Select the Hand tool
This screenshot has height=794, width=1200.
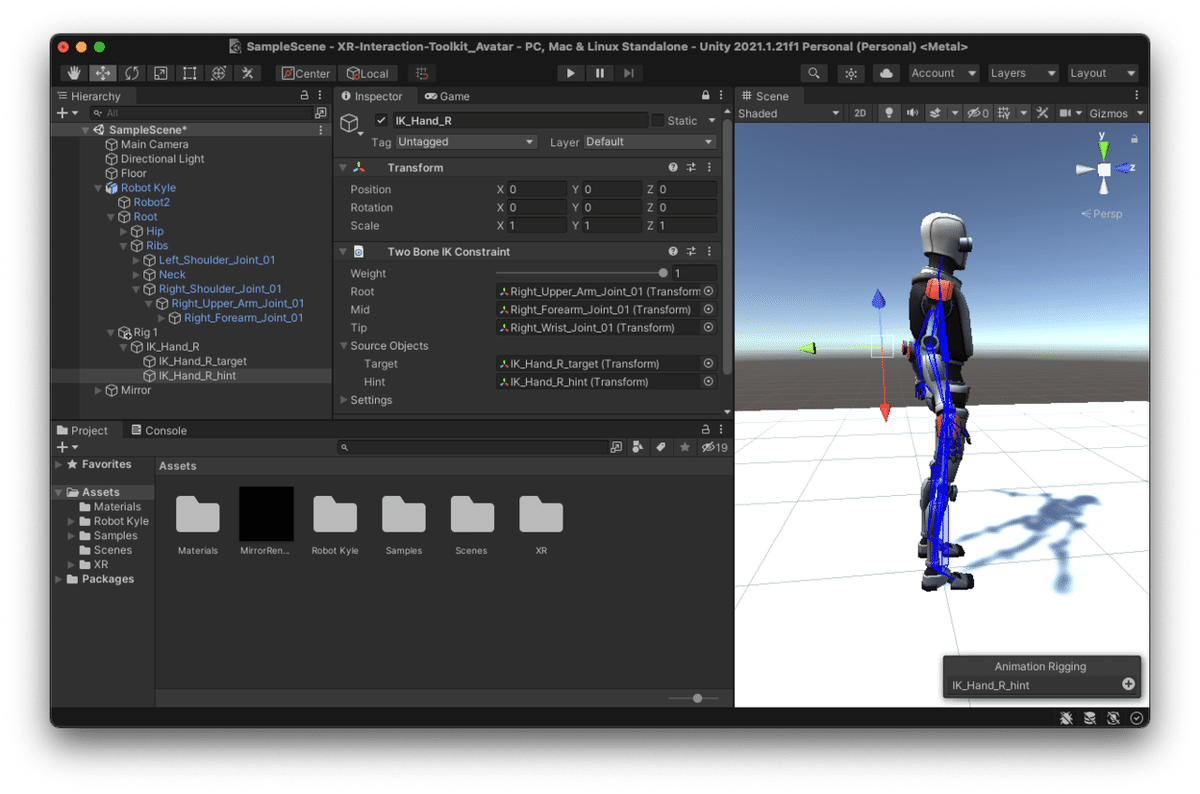coord(74,73)
